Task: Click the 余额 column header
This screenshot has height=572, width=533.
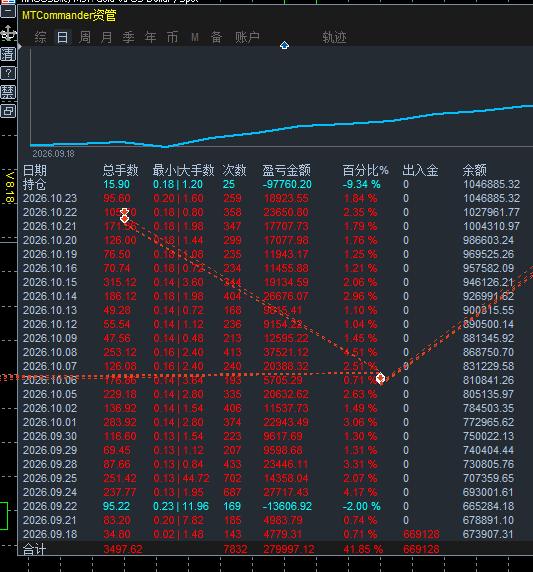Action: point(475,170)
